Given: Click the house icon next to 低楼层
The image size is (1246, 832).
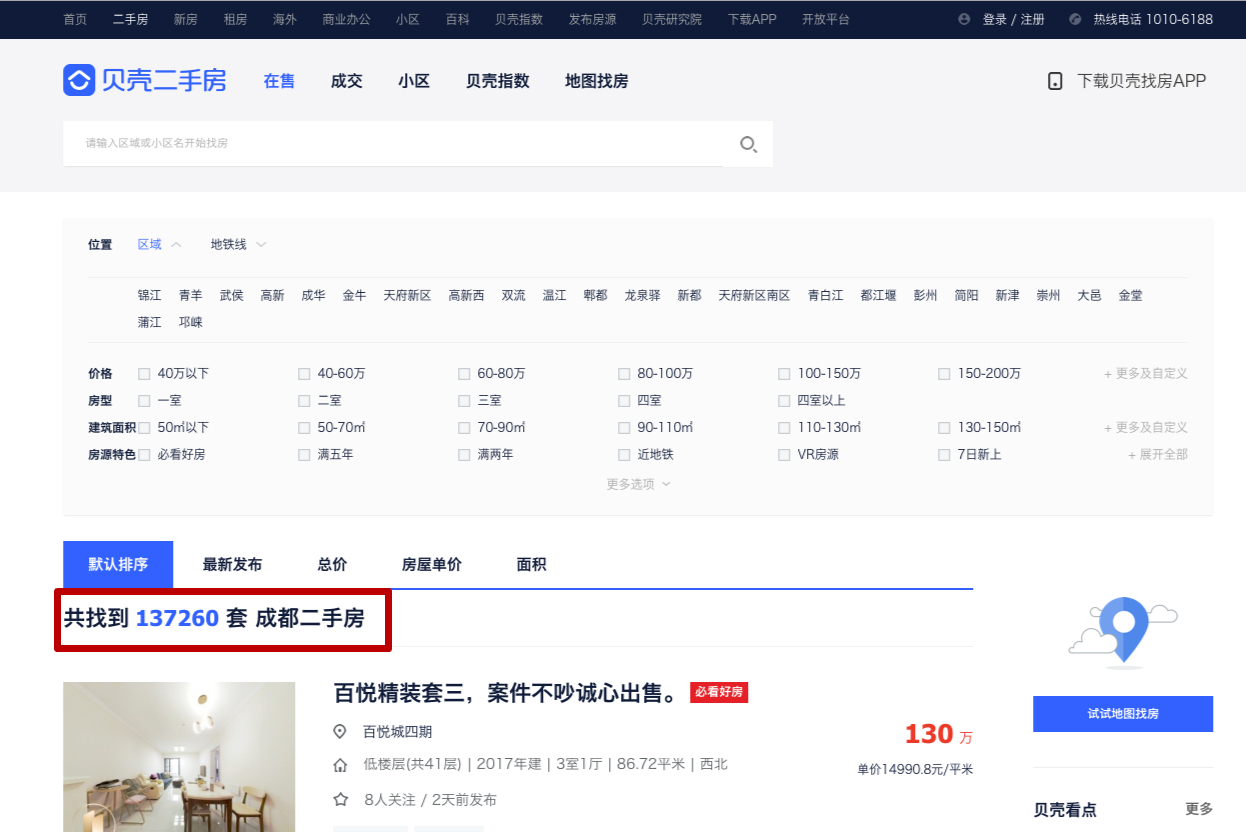Looking at the screenshot, I should click(340, 765).
